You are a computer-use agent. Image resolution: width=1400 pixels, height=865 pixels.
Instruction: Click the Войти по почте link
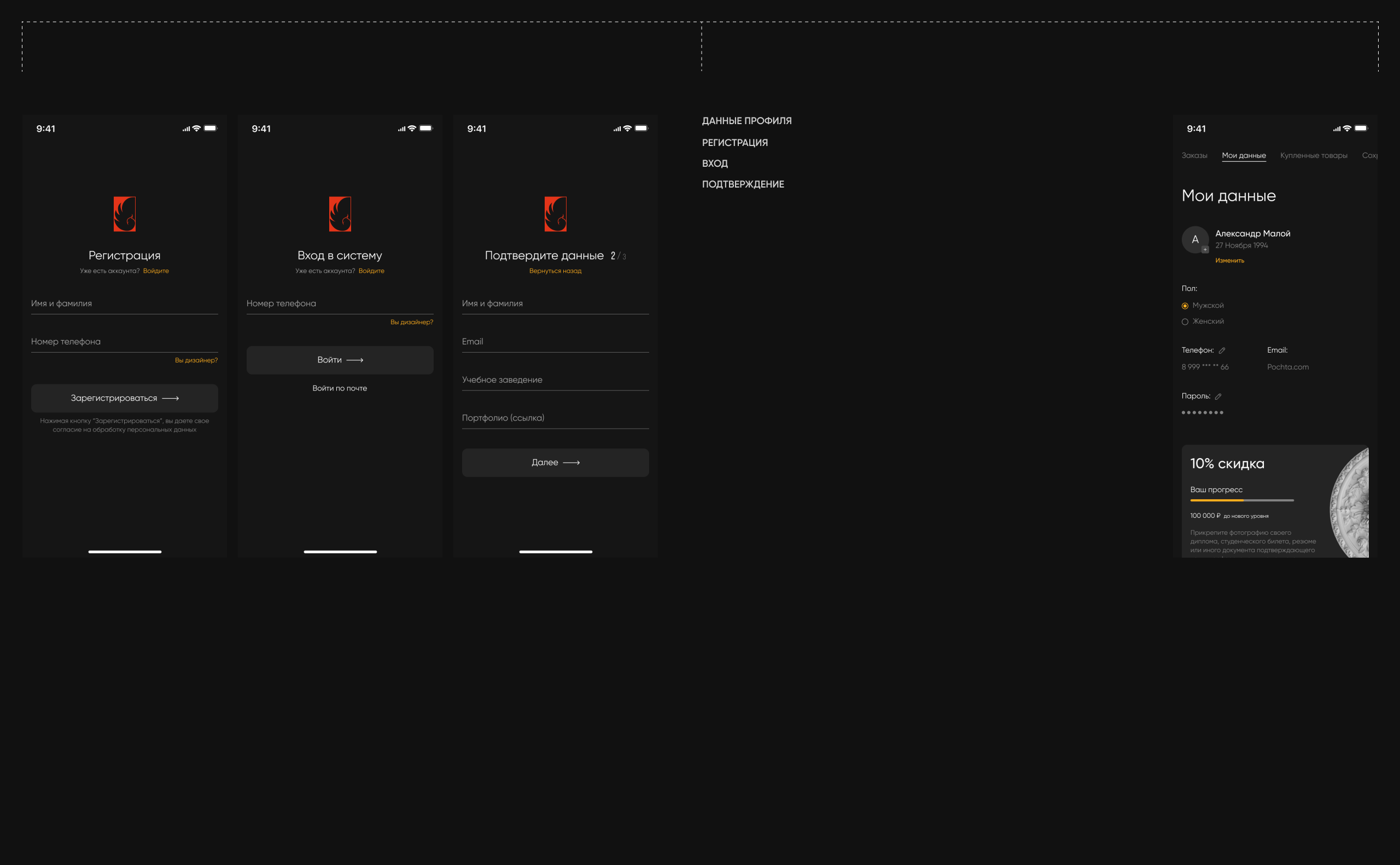click(x=339, y=388)
